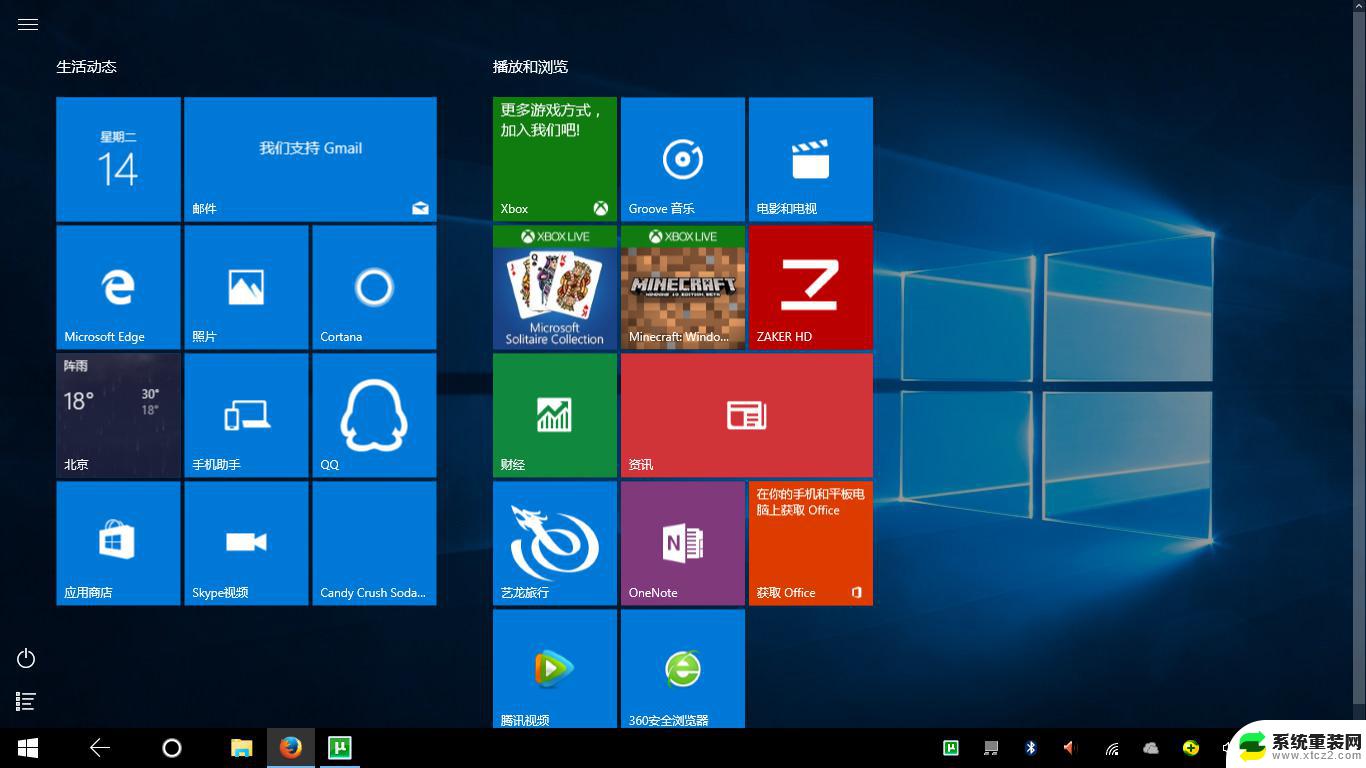Open the All apps list icon

(x=27, y=702)
